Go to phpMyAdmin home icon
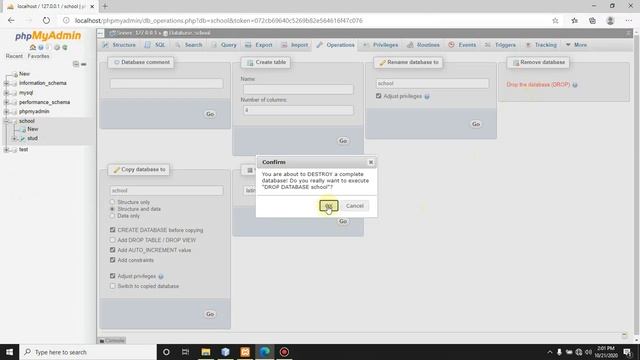The image size is (640, 360). pos(33,47)
